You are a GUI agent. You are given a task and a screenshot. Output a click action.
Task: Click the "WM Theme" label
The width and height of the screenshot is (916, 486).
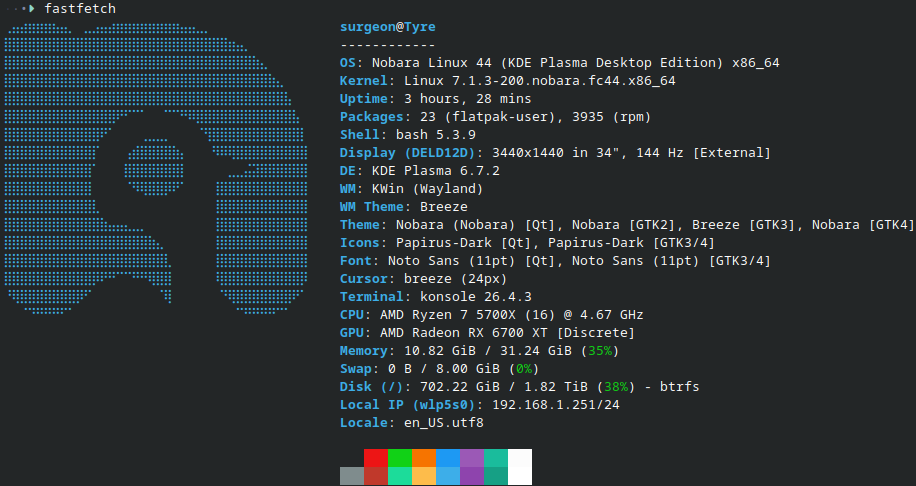(372, 207)
